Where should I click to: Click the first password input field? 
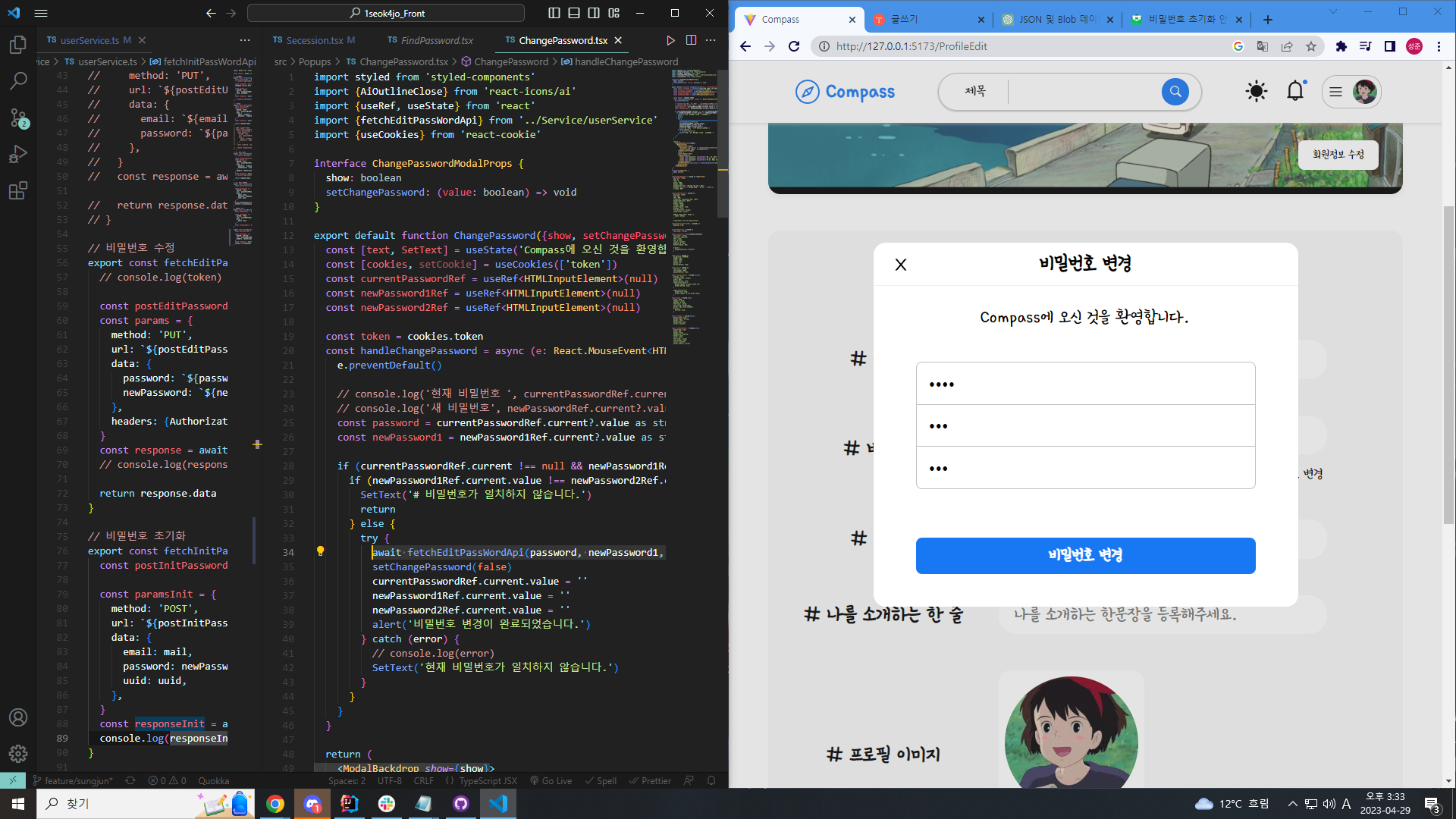1085,384
